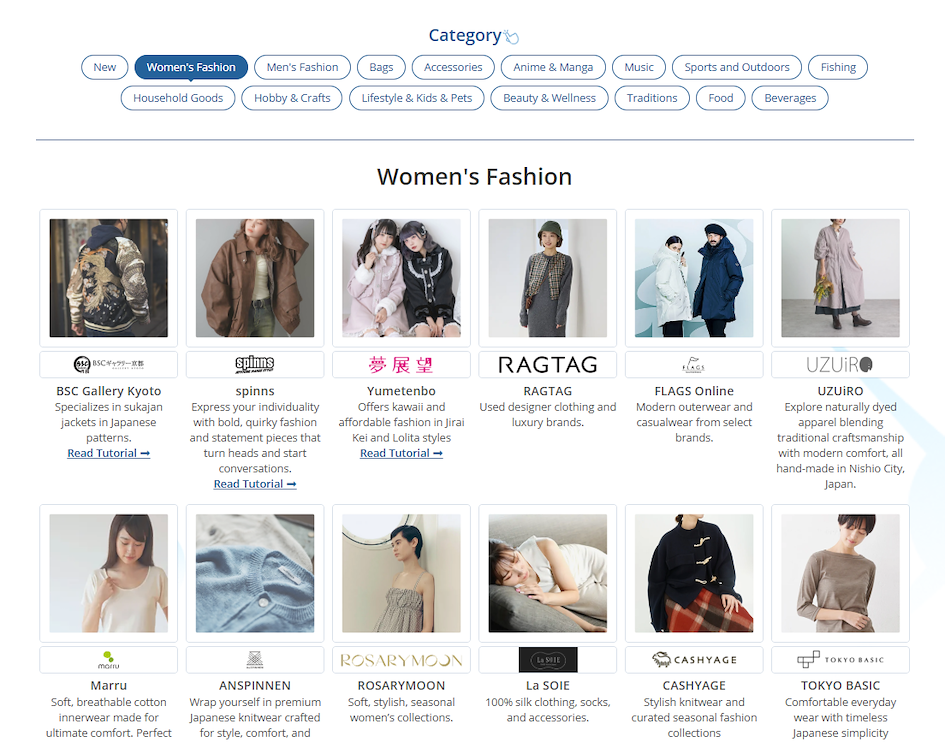Click the Yumetenbo shop name
This screenshot has width=945, height=742.
[x=401, y=391]
